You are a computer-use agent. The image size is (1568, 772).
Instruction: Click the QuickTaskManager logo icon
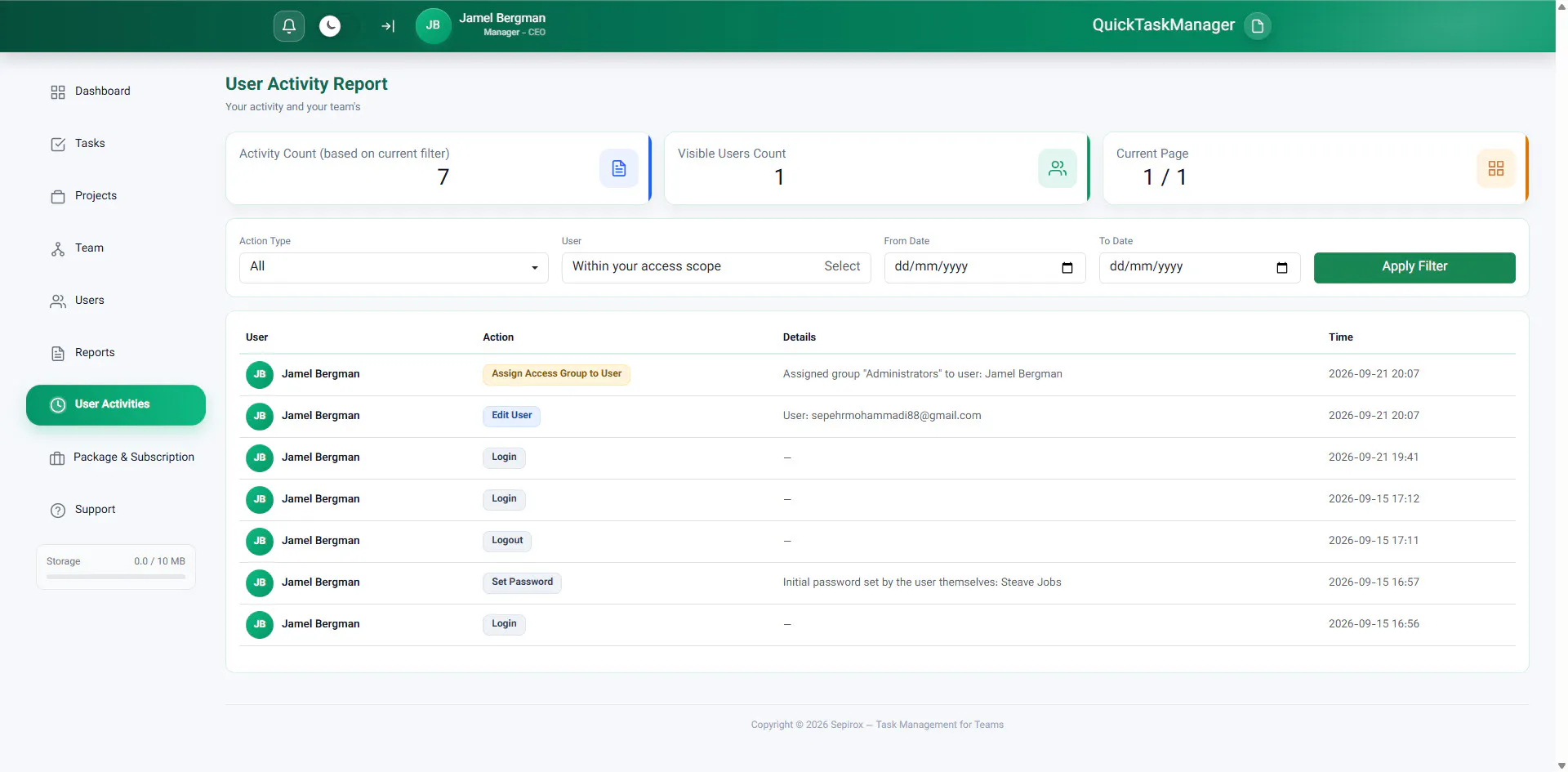click(1258, 25)
